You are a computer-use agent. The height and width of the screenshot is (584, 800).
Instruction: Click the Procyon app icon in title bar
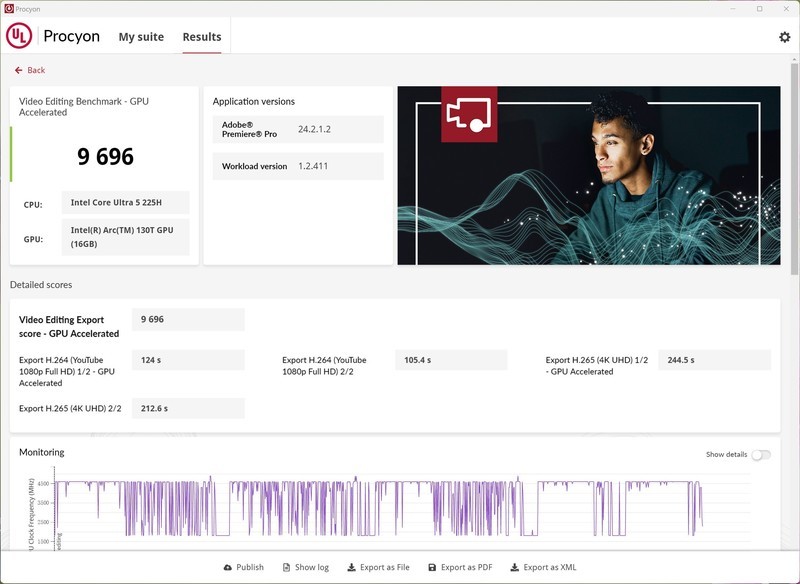(9, 8)
